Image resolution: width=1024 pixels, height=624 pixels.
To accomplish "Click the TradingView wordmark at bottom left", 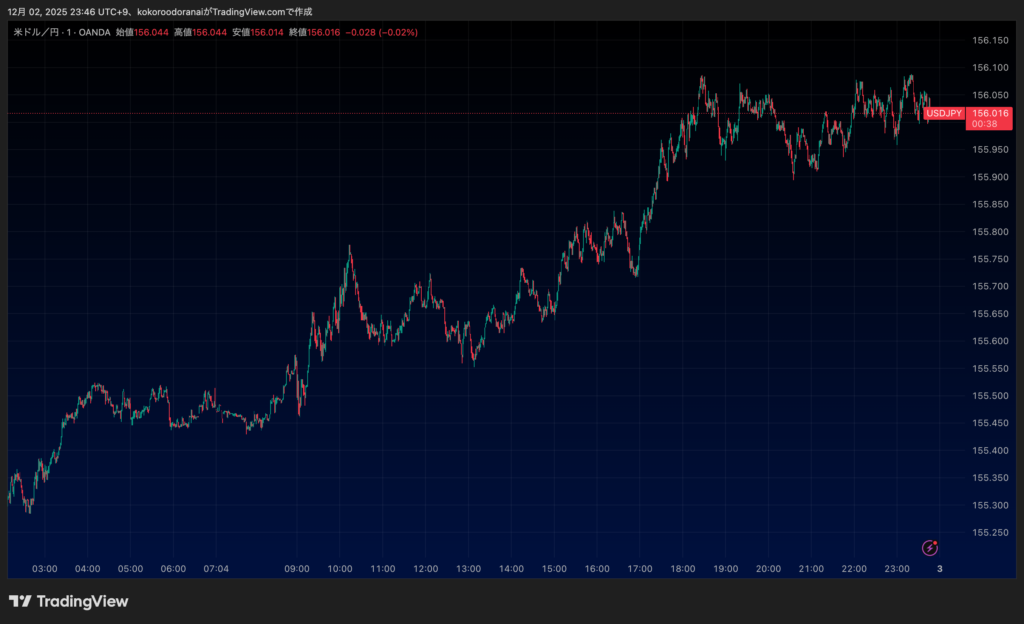I will coord(82,601).
